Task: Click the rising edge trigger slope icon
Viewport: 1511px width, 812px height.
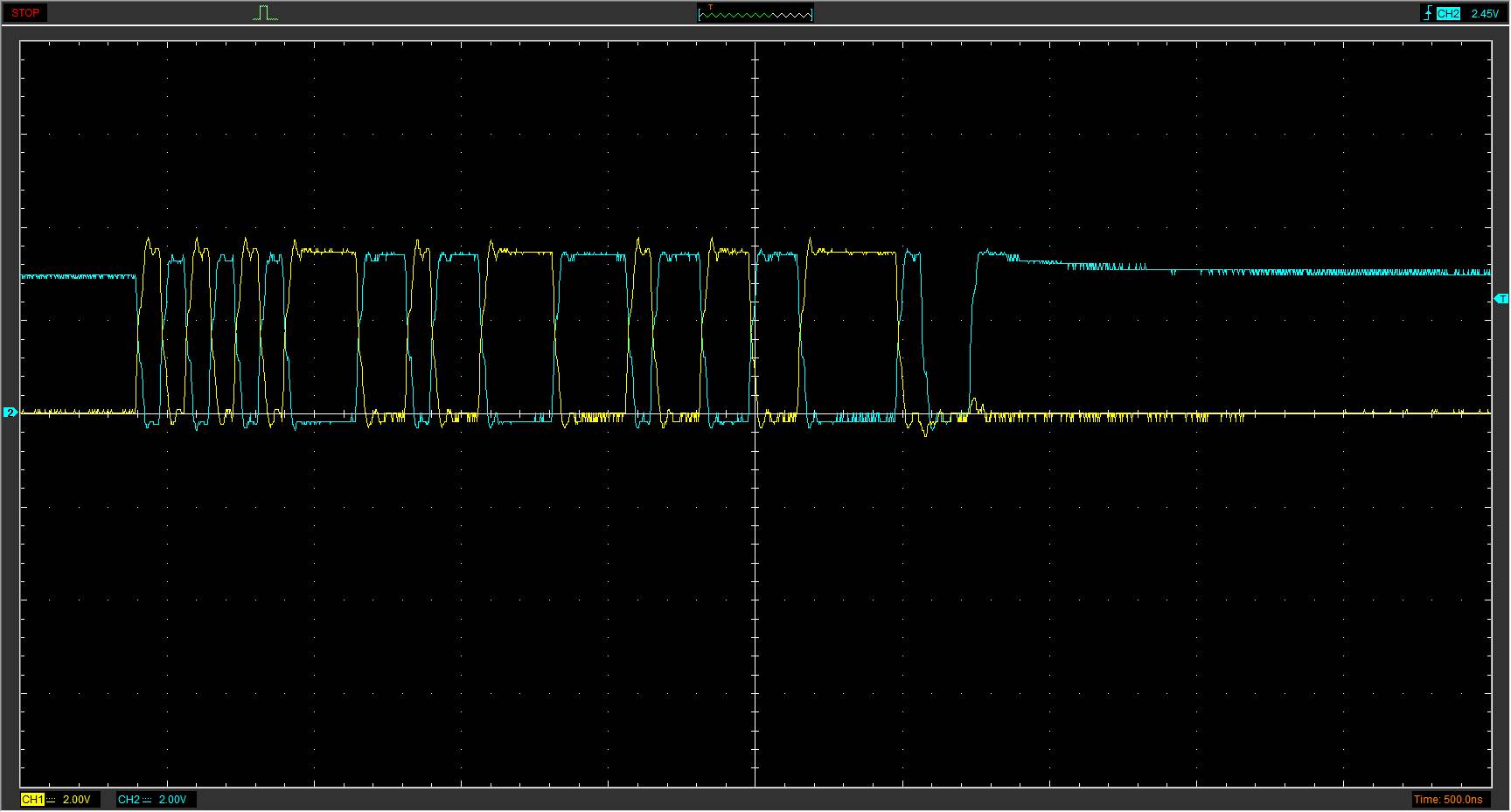Action: tap(1428, 13)
